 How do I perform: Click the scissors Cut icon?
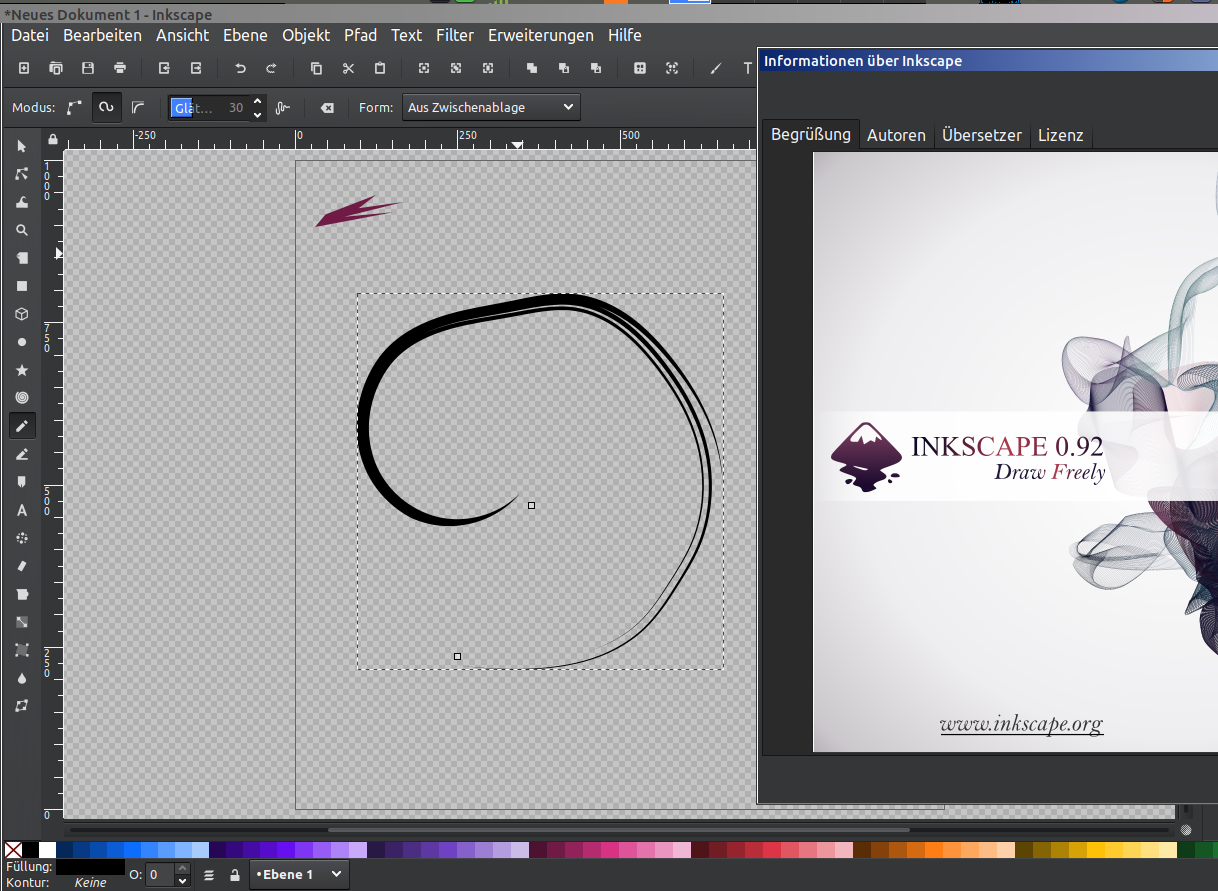[x=348, y=69]
